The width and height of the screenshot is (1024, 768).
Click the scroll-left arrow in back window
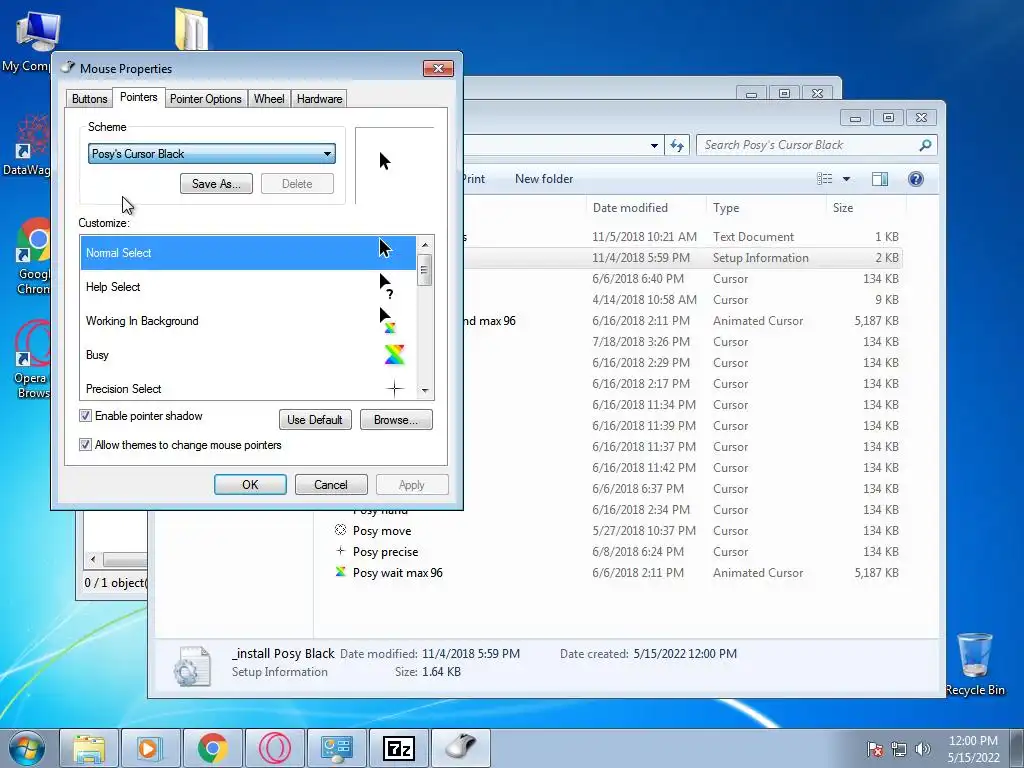click(x=93, y=560)
